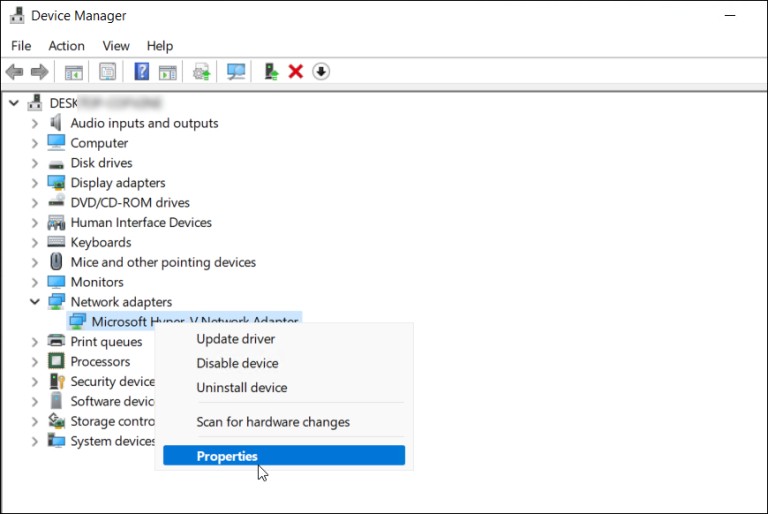Expand the Computer node chevron
The image size is (768, 514).
pyautogui.click(x=34, y=143)
